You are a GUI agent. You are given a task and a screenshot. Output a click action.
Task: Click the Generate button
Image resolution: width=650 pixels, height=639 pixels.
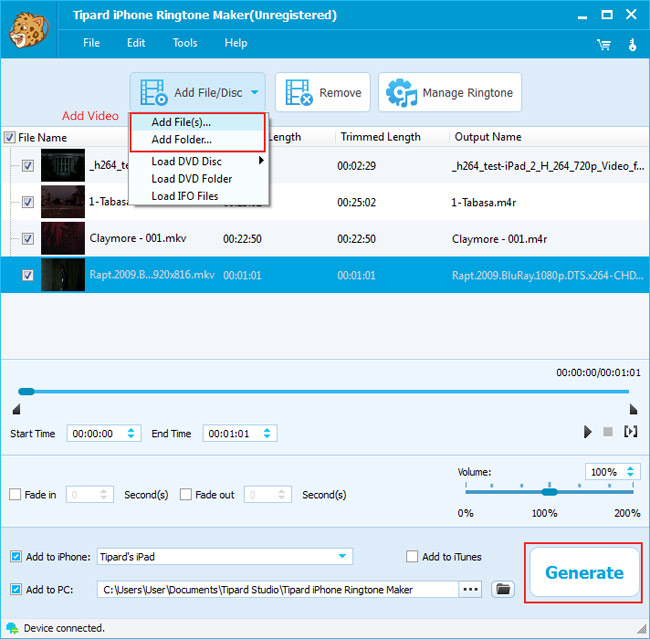[584, 572]
